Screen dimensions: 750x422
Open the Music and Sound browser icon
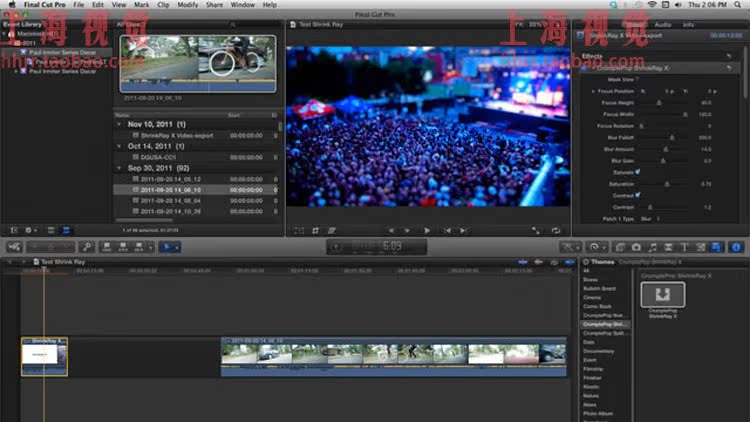(x=652, y=247)
